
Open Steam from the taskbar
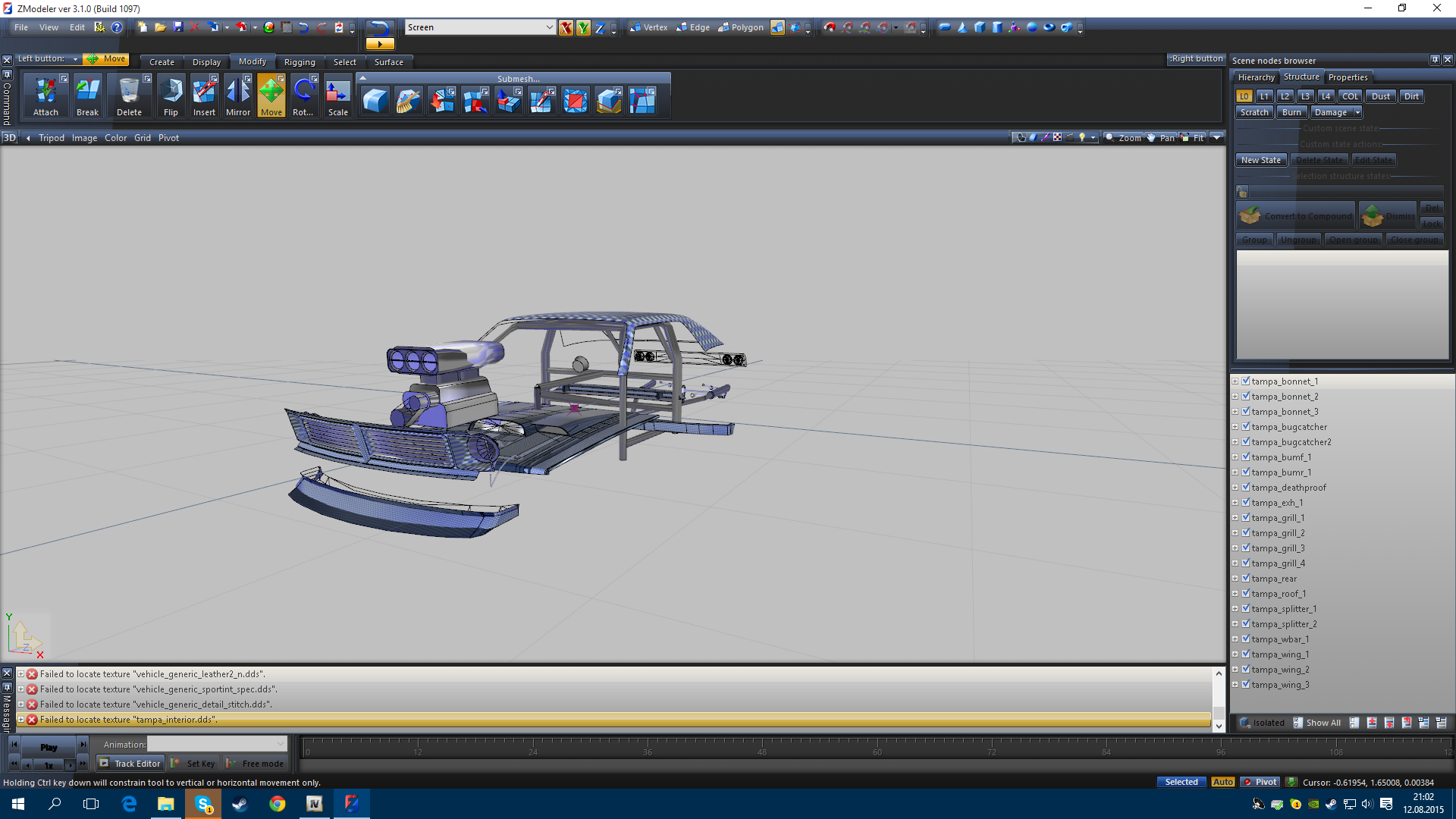click(x=240, y=804)
